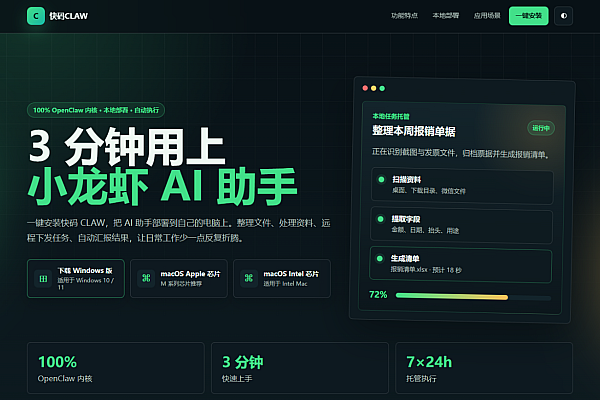
Task: Click the 3 分钟用上 headline text
Action: pyautogui.click(x=126, y=146)
